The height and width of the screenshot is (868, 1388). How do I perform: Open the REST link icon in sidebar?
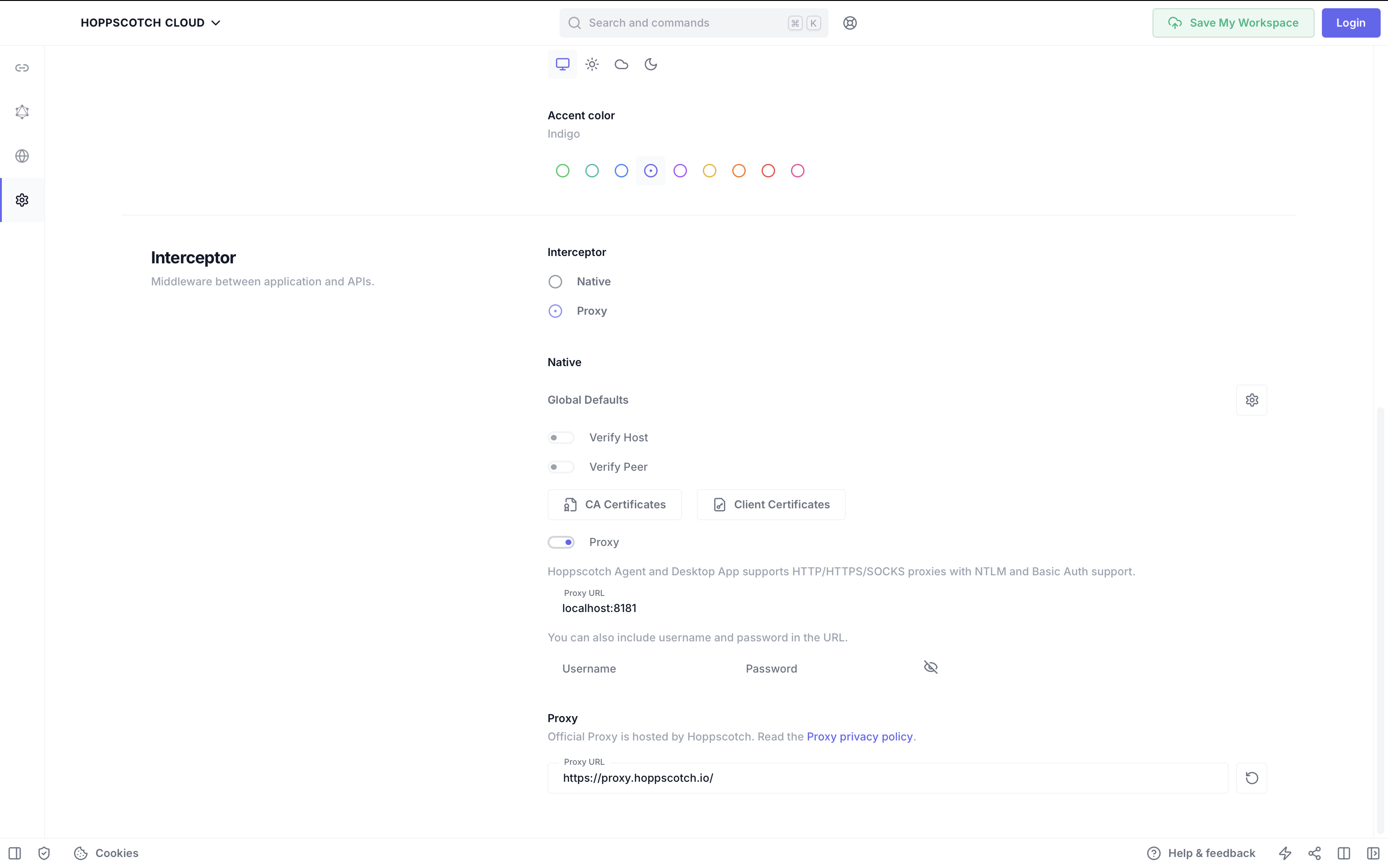[x=22, y=68]
